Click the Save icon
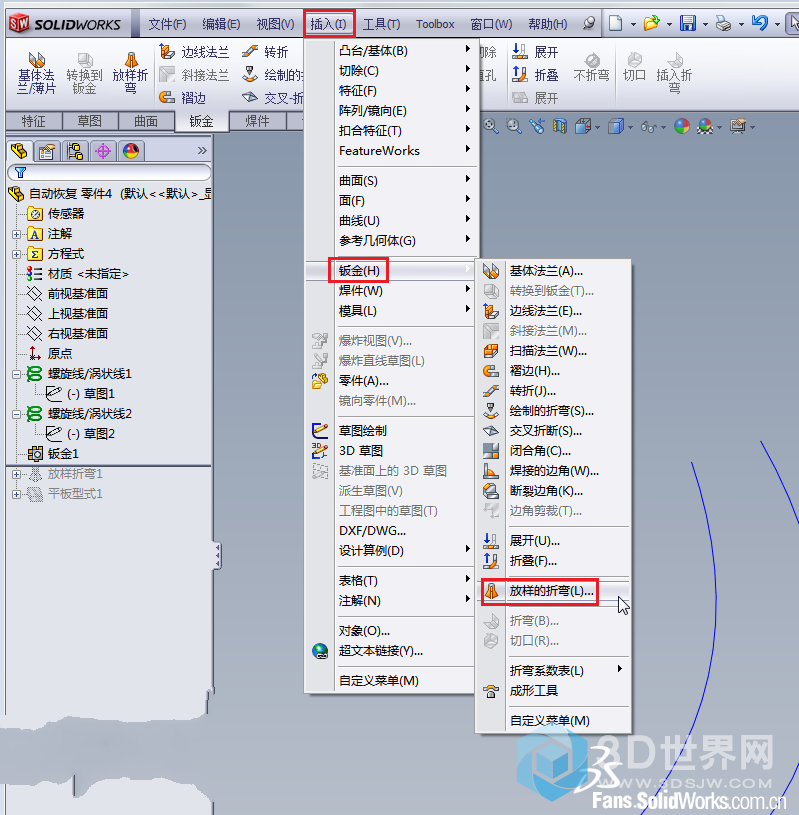Image resolution: width=799 pixels, height=815 pixels. (x=688, y=23)
